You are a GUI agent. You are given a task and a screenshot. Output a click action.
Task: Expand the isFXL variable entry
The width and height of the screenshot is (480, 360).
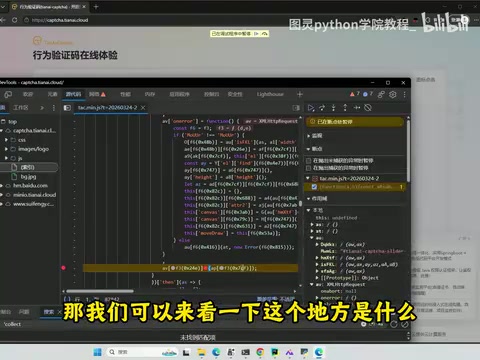tap(317, 264)
